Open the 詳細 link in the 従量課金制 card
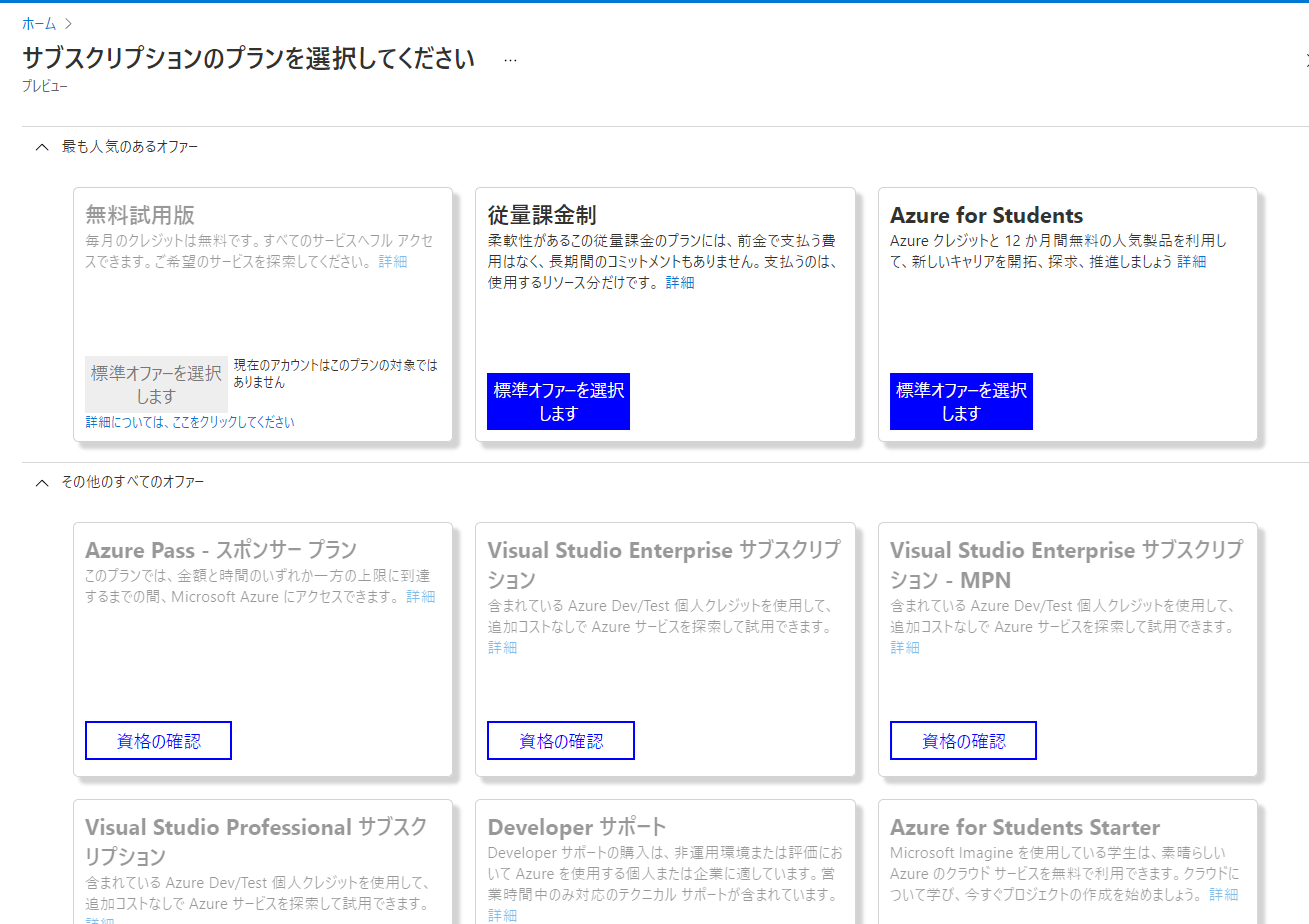 point(679,282)
